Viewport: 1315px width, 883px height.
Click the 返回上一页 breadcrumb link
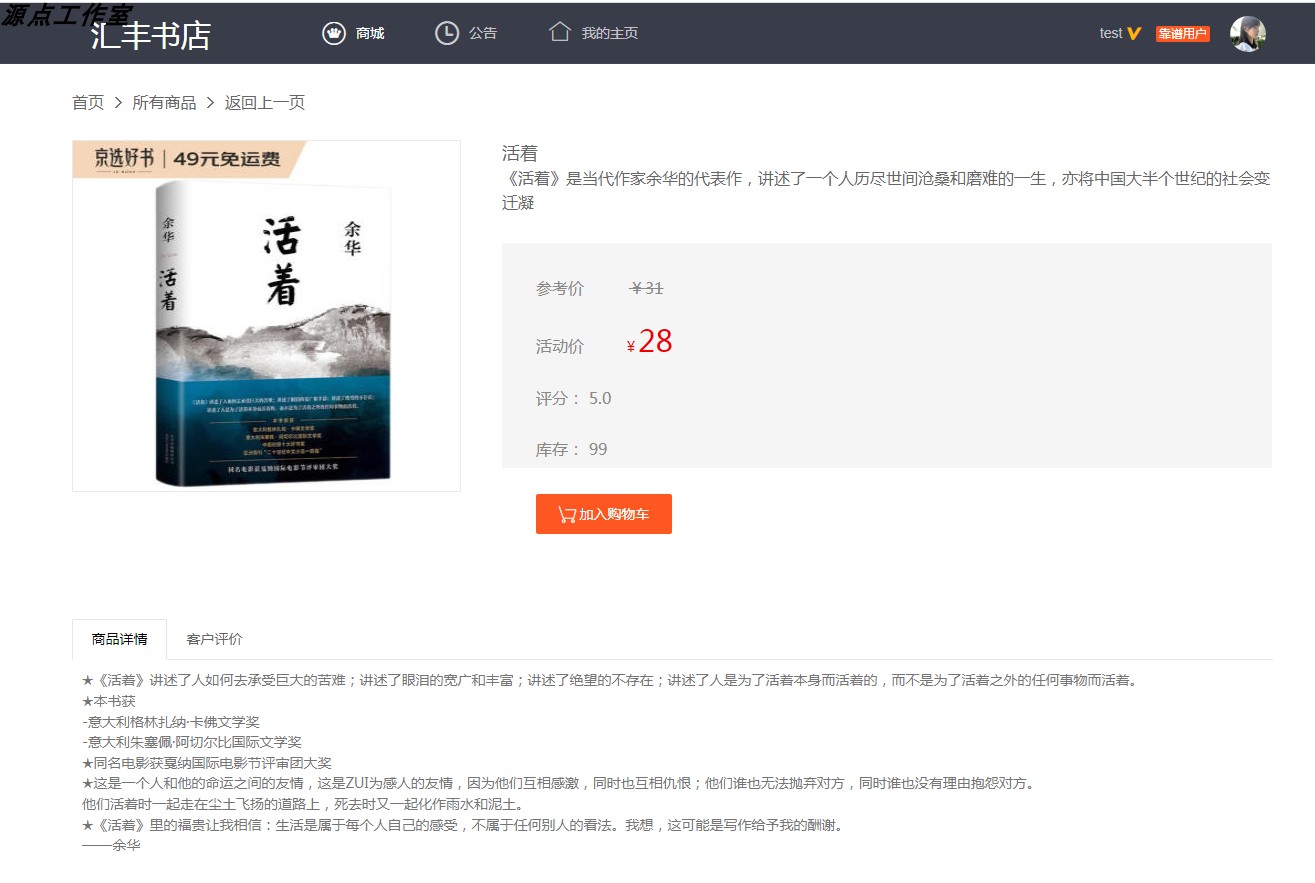point(265,102)
